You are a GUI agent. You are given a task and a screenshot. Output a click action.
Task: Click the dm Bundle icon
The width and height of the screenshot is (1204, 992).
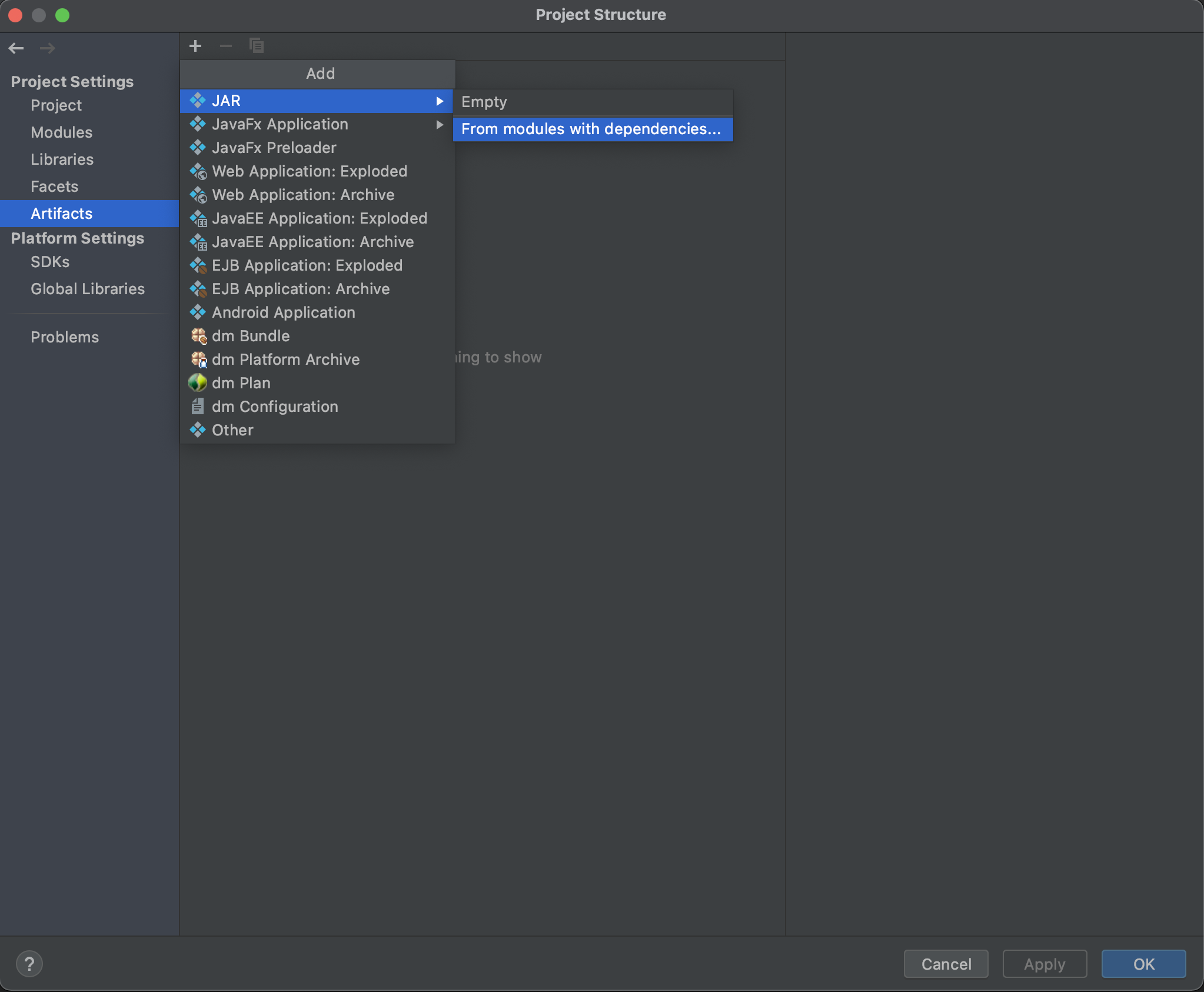(x=198, y=336)
